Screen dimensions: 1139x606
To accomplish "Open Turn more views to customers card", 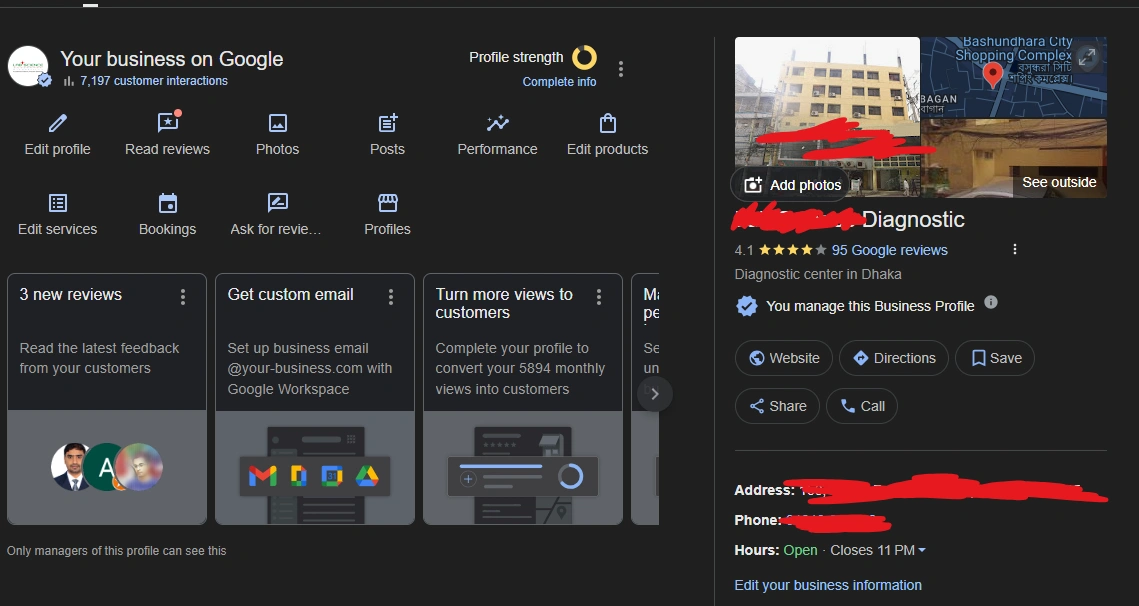I will pyautogui.click(x=523, y=399).
